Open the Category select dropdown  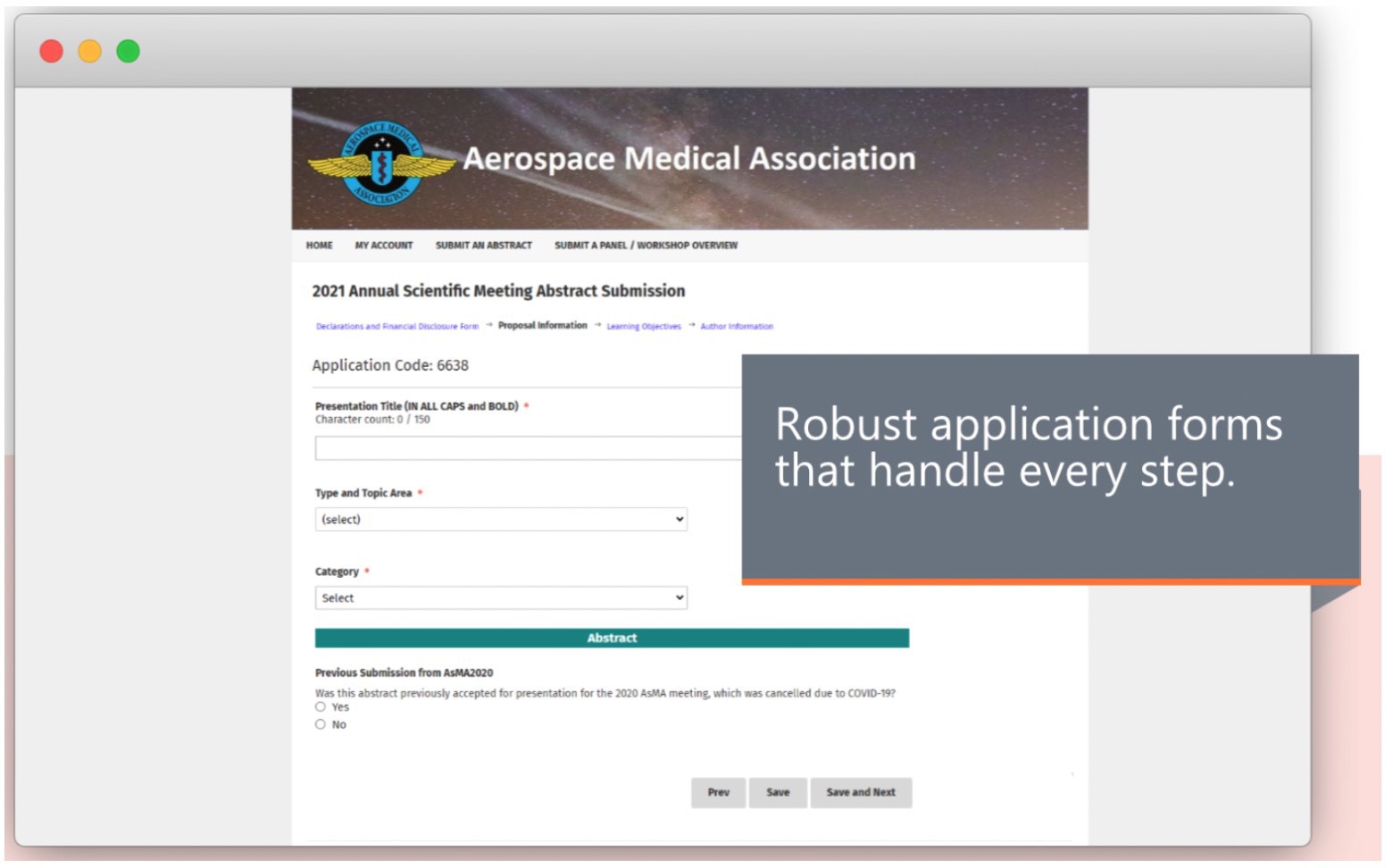[x=501, y=598]
